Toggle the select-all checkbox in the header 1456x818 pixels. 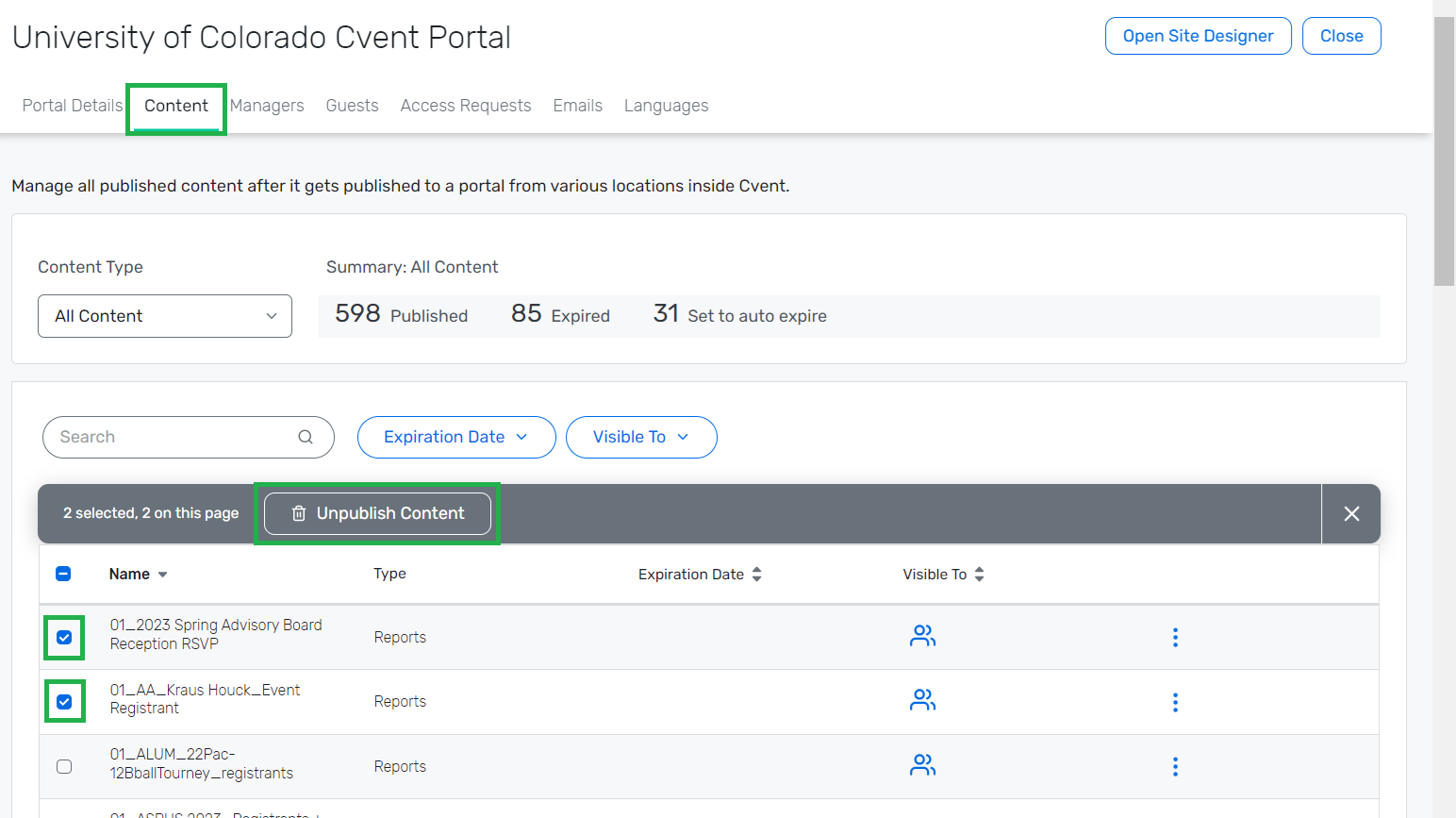[x=63, y=574]
